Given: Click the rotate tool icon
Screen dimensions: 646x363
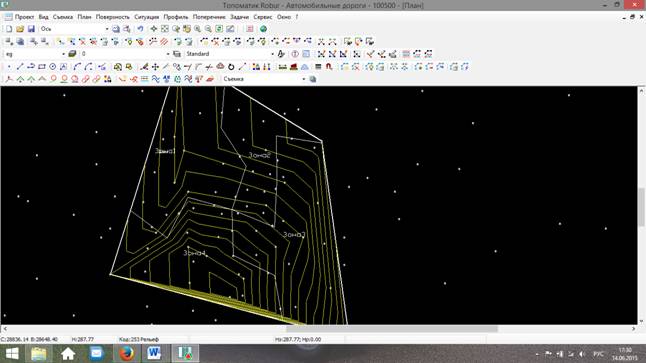Looking at the screenshot, I should coord(231,67).
